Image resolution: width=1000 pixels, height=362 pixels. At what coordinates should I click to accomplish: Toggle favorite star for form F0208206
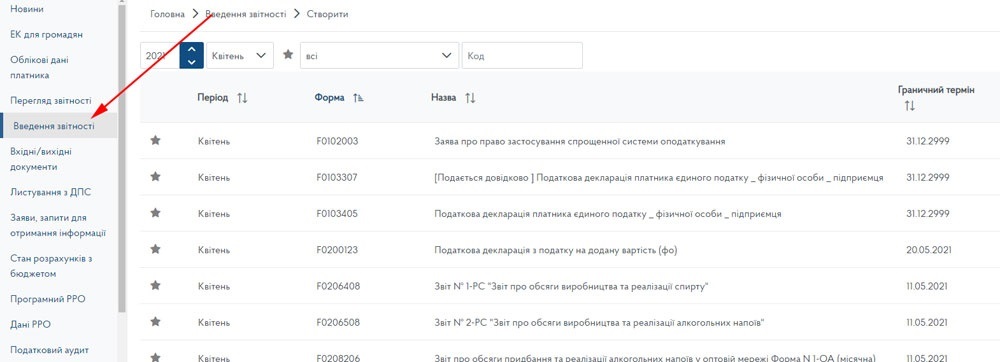coord(155,358)
